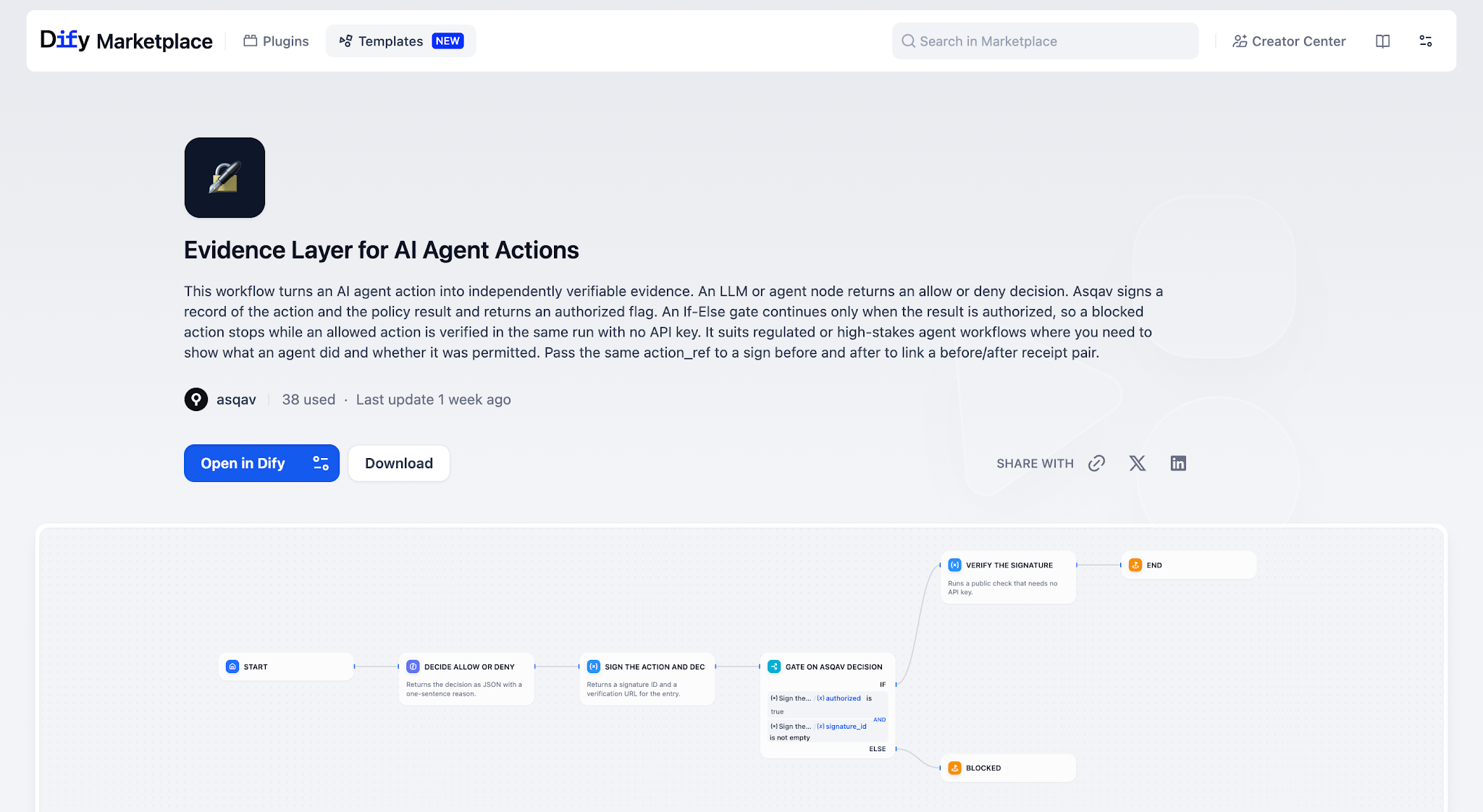
Task: Share the template on X
Action: [x=1138, y=463]
